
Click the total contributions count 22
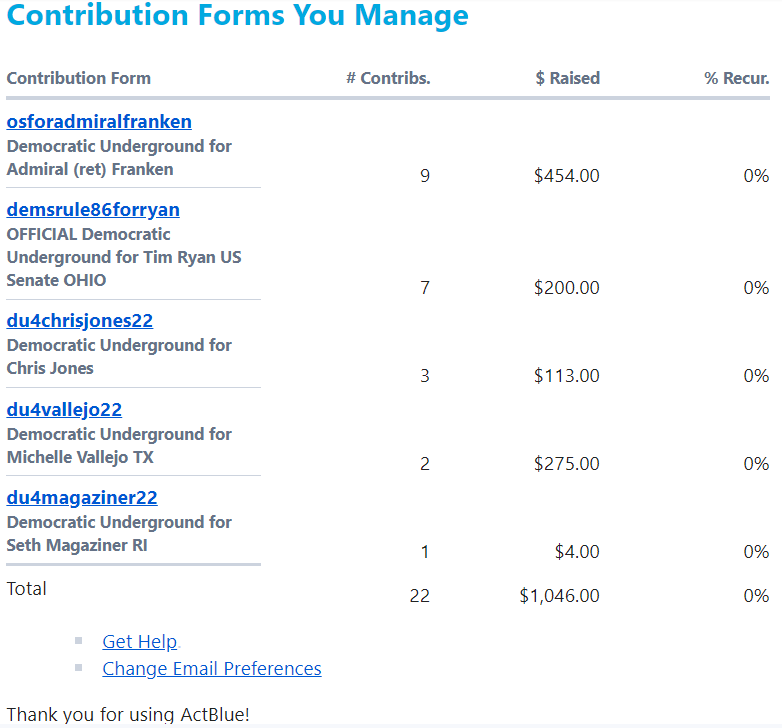[420, 596]
